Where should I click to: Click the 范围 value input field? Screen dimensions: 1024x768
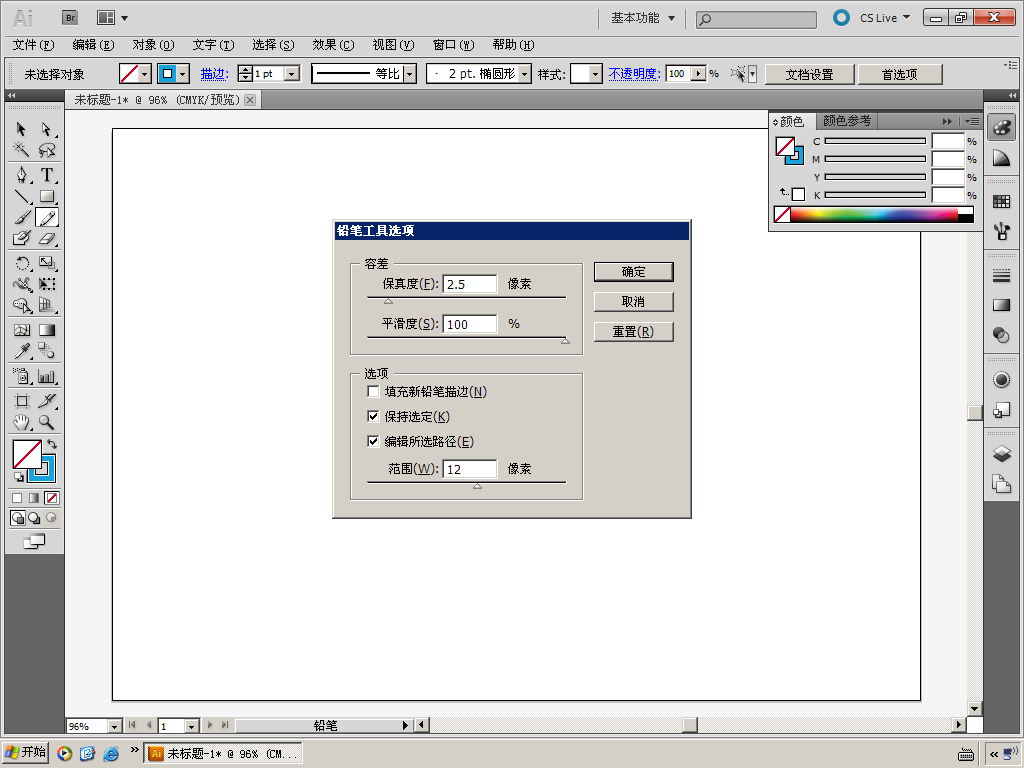pos(470,469)
